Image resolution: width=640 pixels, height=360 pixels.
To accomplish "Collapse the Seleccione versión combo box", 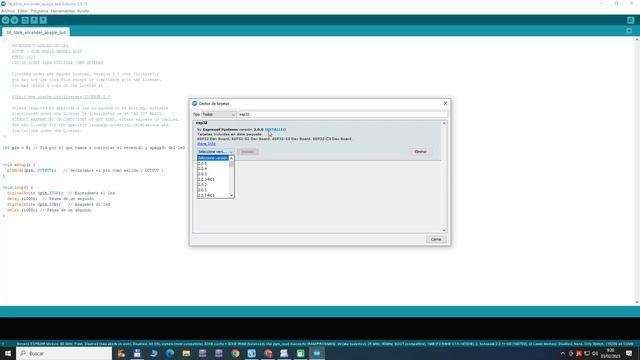I will (x=215, y=151).
